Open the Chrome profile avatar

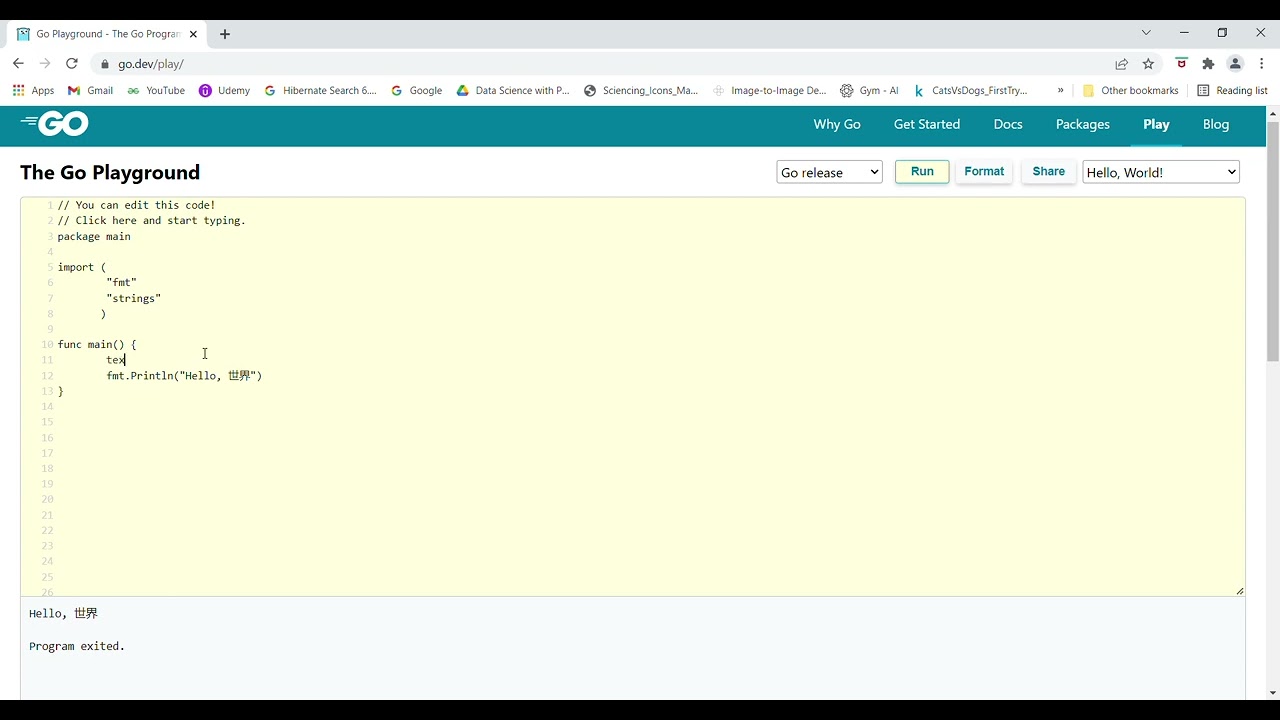tap(1235, 63)
